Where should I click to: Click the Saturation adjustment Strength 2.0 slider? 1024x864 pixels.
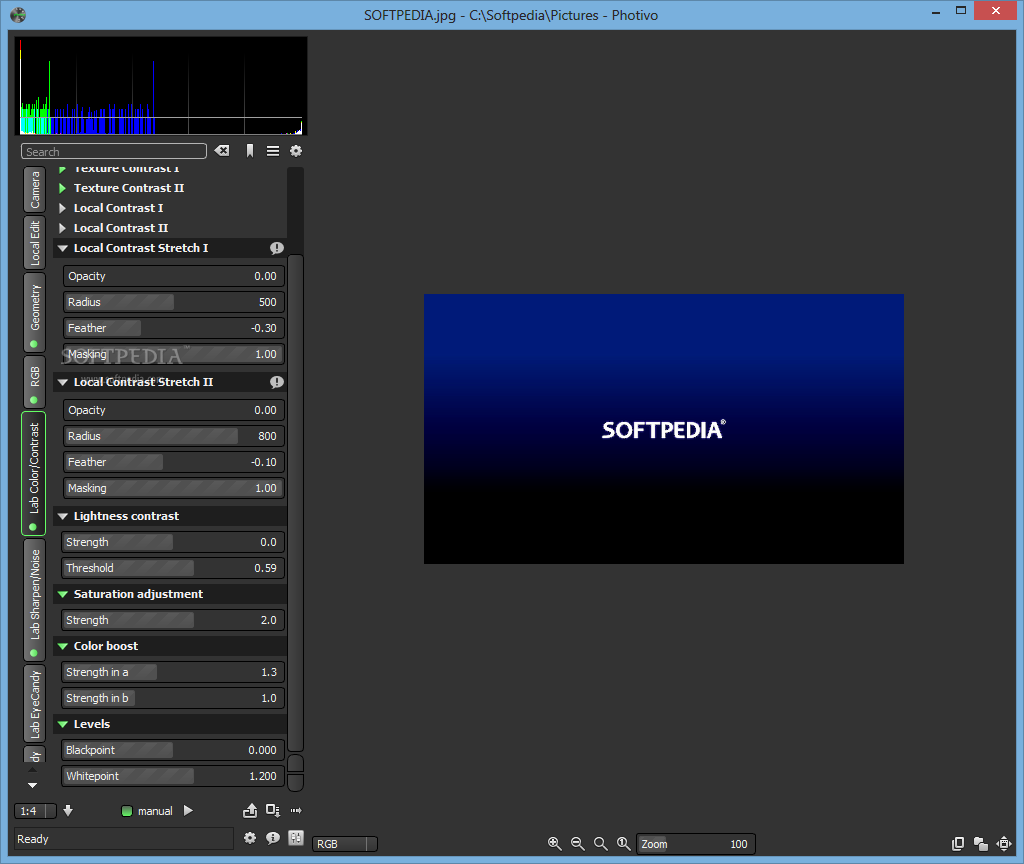tap(173, 620)
